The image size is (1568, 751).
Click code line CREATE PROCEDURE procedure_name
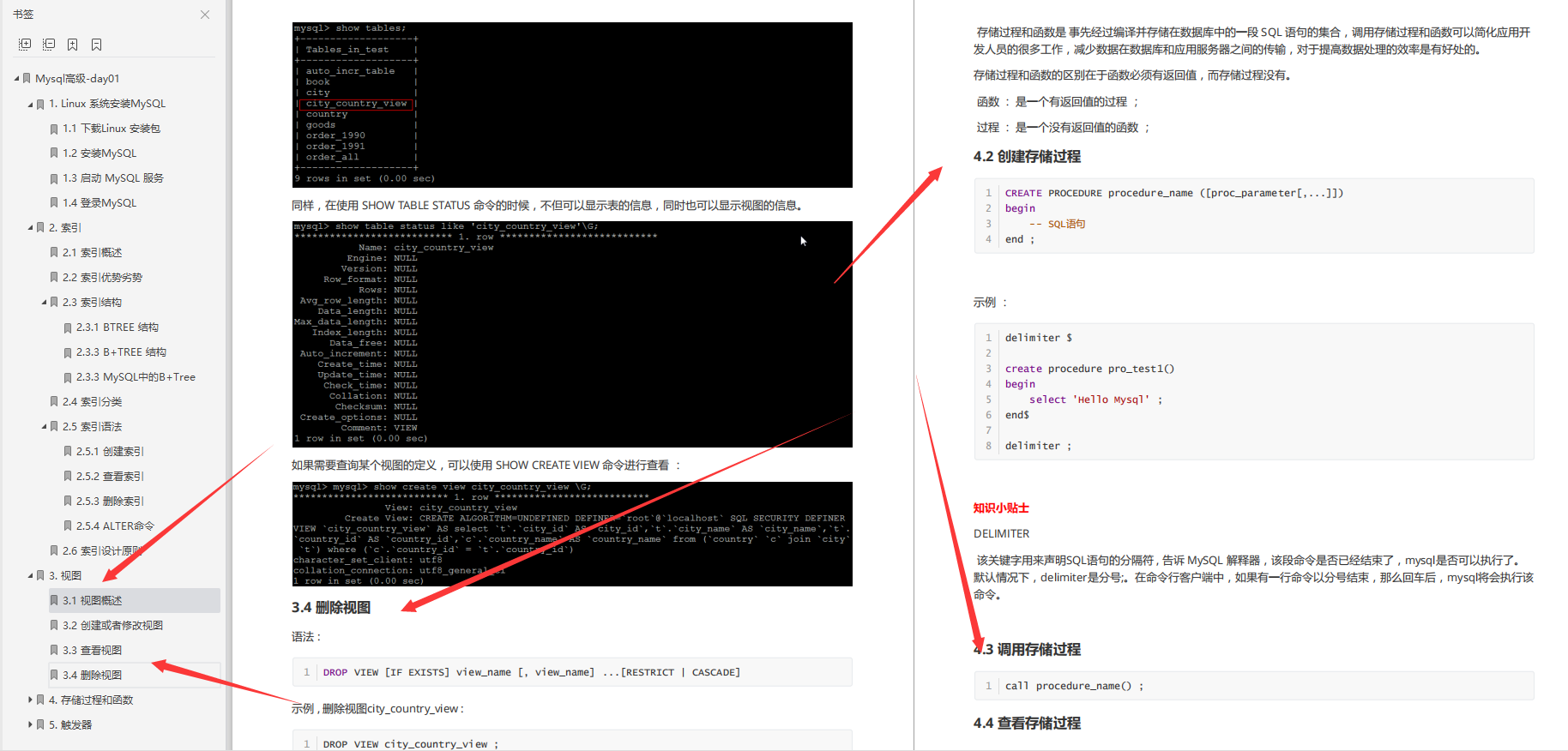point(1174,193)
